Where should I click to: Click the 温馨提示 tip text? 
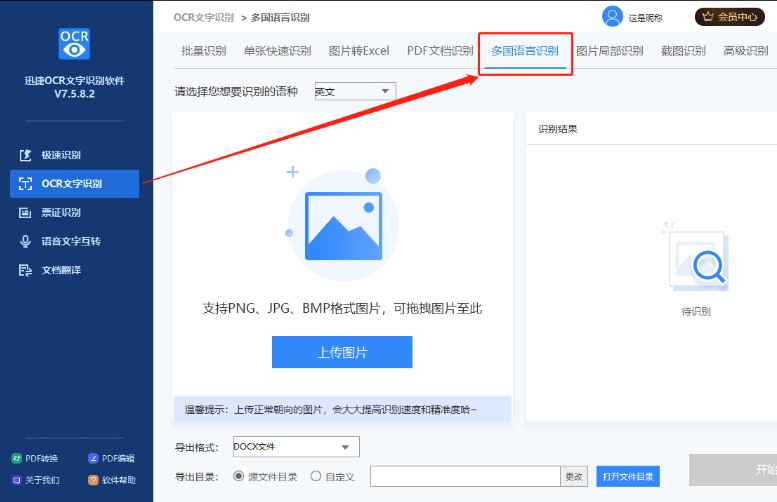point(331,409)
